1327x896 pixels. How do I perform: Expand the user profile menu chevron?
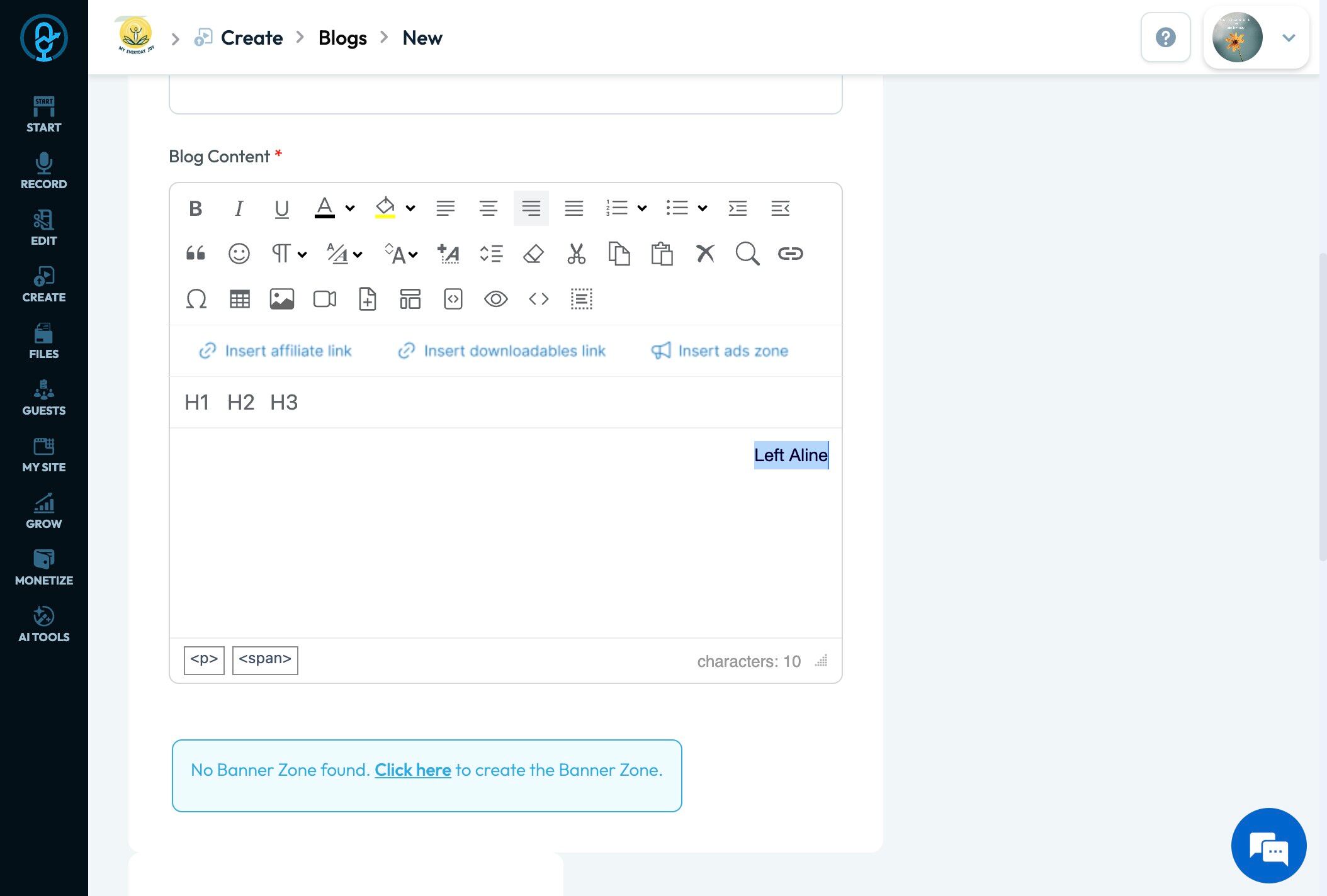coord(1289,38)
